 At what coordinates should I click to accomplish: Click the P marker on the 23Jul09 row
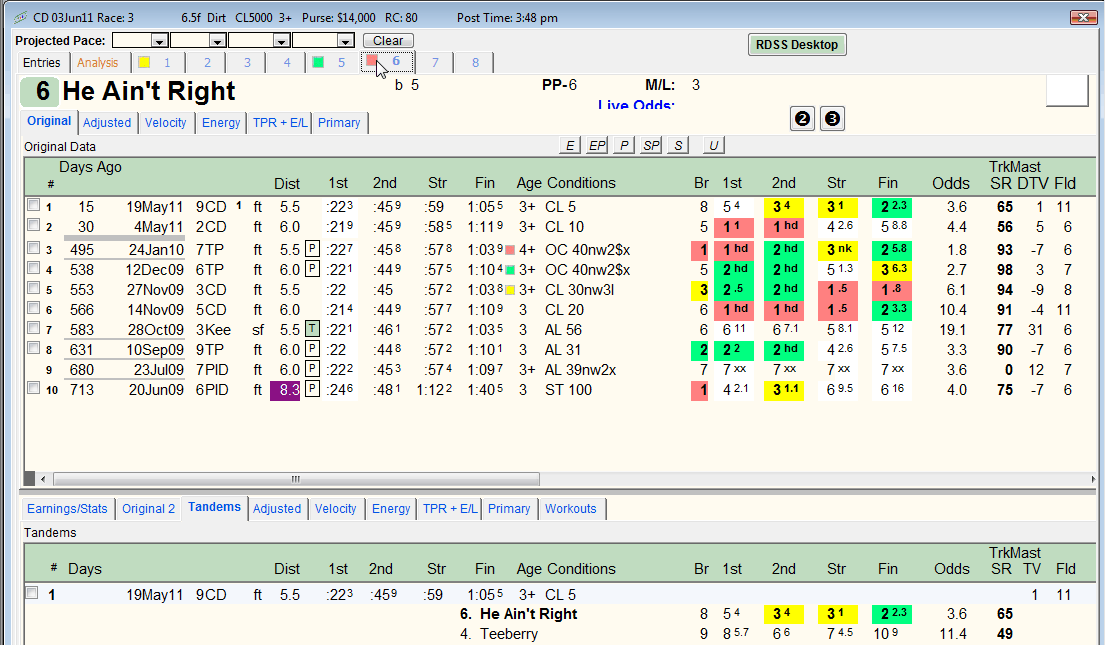312,369
